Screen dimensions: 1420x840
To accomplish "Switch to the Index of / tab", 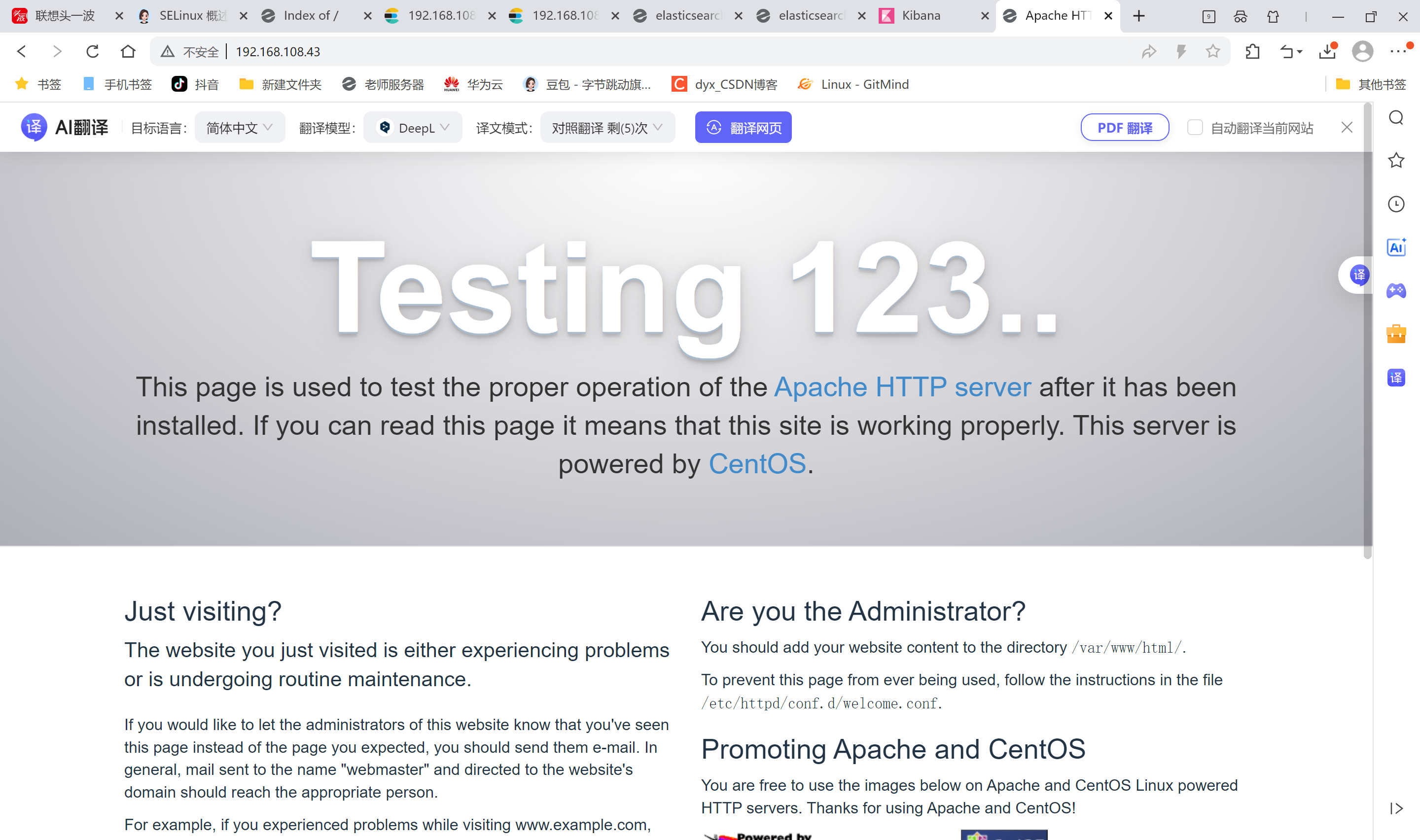I will [311, 16].
